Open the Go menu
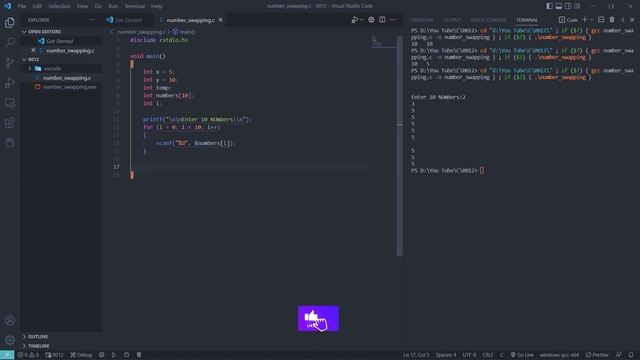The height and width of the screenshot is (360, 640). (x=98, y=6)
